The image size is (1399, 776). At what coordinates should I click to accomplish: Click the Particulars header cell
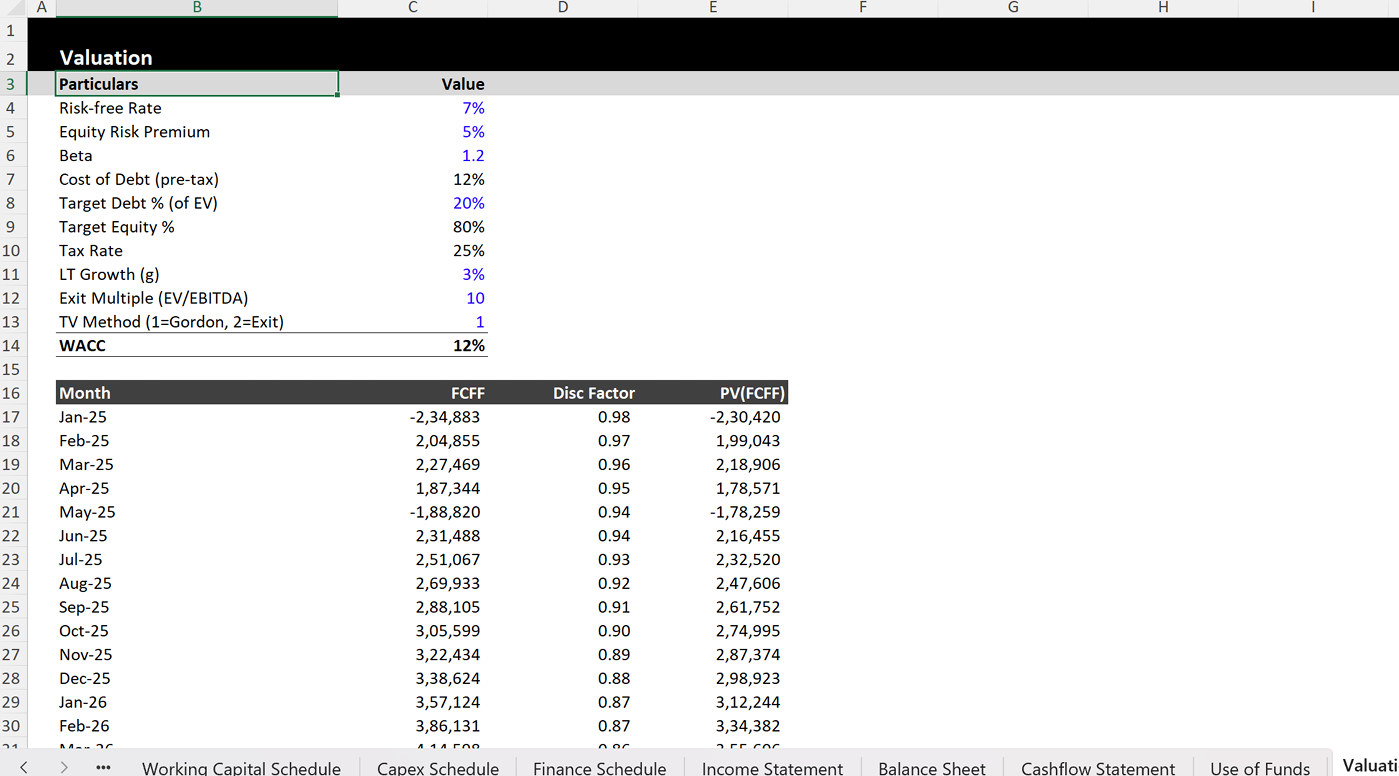196,84
